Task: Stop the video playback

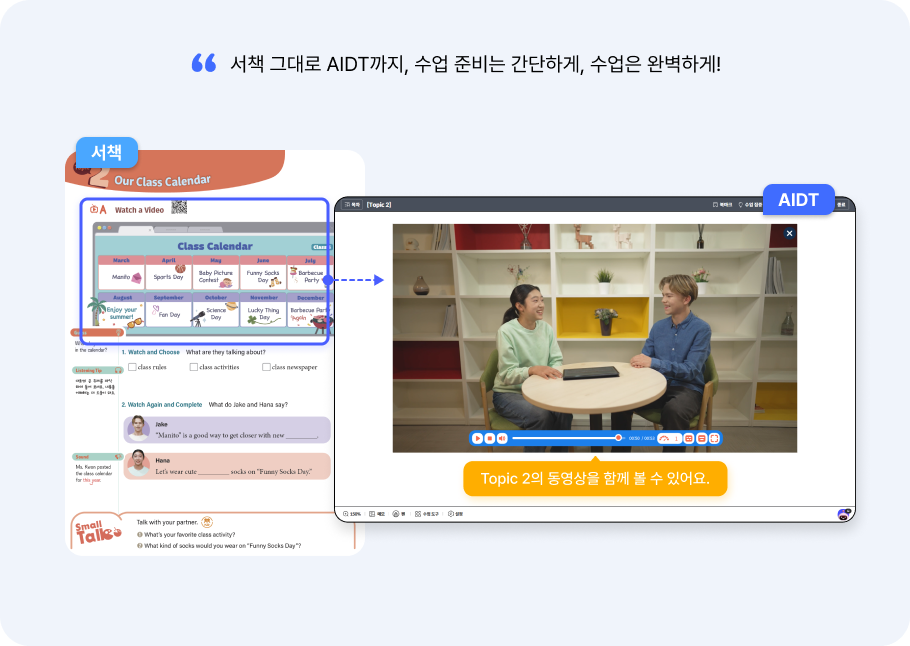Action: (x=490, y=438)
